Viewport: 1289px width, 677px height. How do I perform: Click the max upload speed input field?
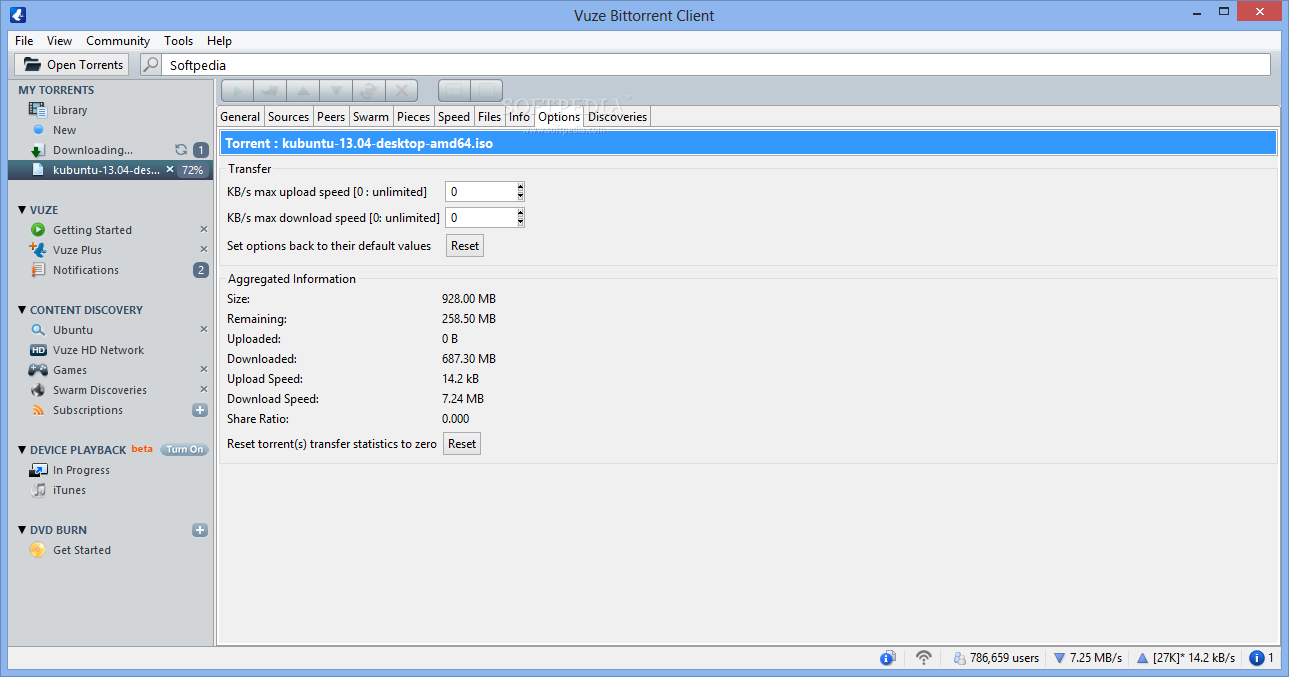[x=480, y=191]
